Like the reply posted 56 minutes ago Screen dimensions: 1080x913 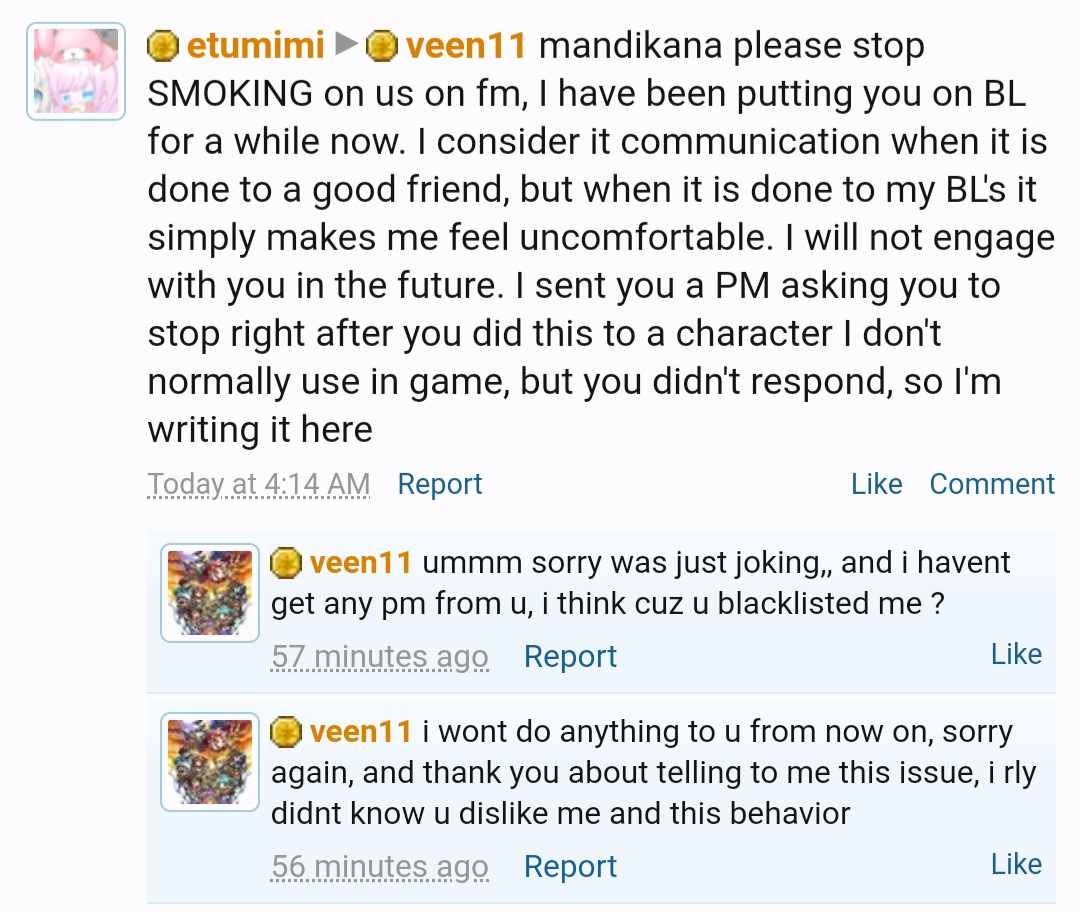(1016, 864)
